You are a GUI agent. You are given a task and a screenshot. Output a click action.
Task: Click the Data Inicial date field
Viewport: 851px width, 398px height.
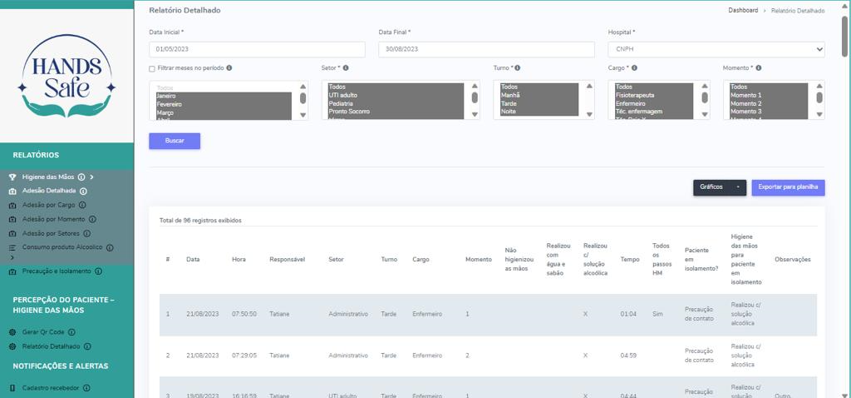257,49
